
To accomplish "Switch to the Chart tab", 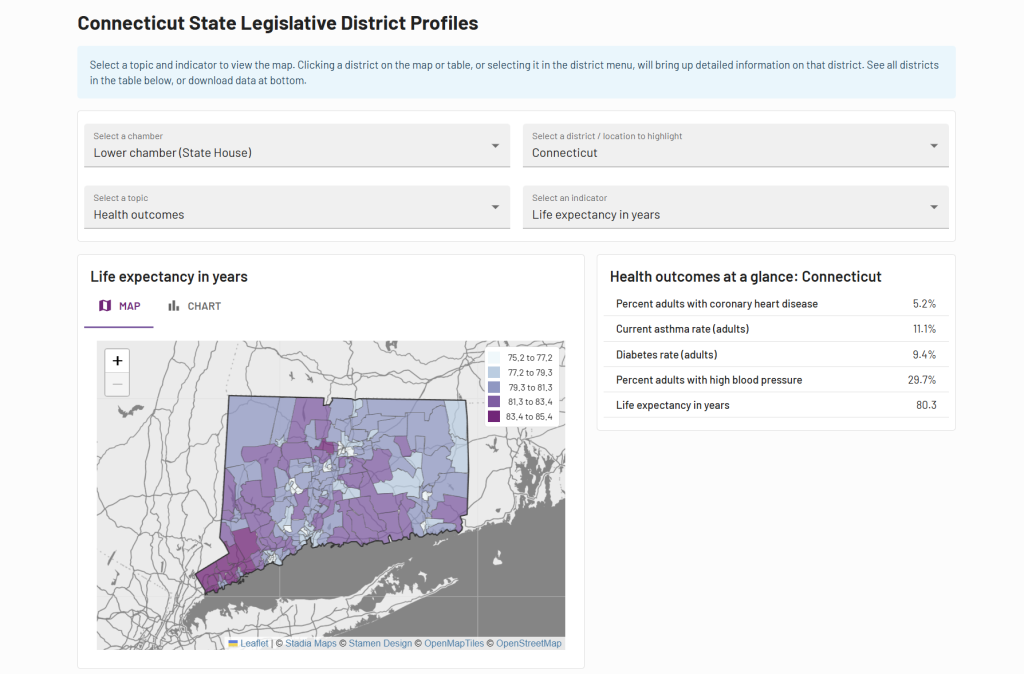I will [x=194, y=306].
